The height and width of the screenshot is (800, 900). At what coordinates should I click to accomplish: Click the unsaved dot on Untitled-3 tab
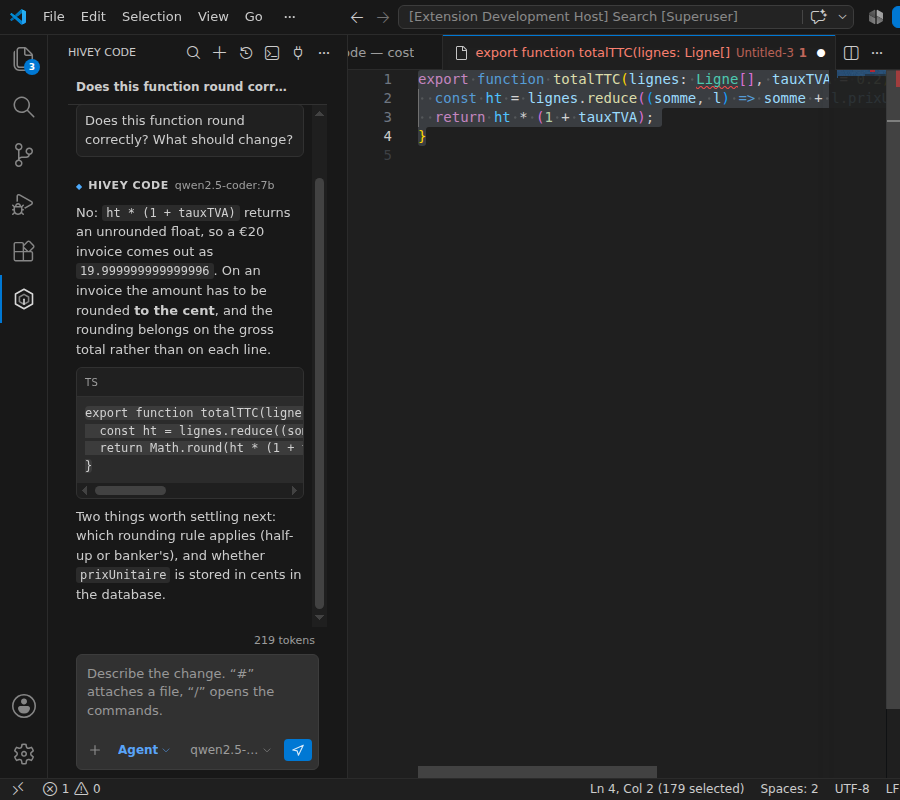point(821,53)
